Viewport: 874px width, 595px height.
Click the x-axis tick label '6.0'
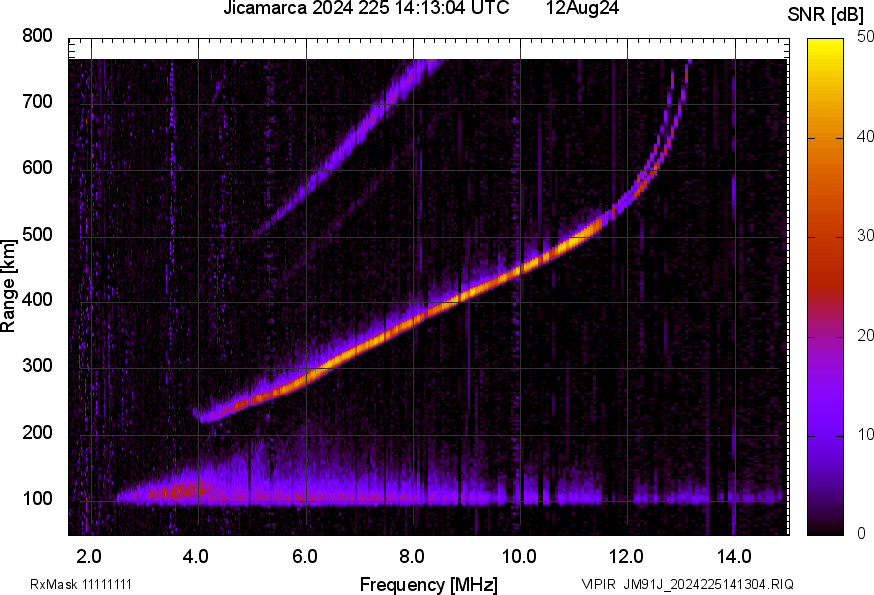[304, 557]
